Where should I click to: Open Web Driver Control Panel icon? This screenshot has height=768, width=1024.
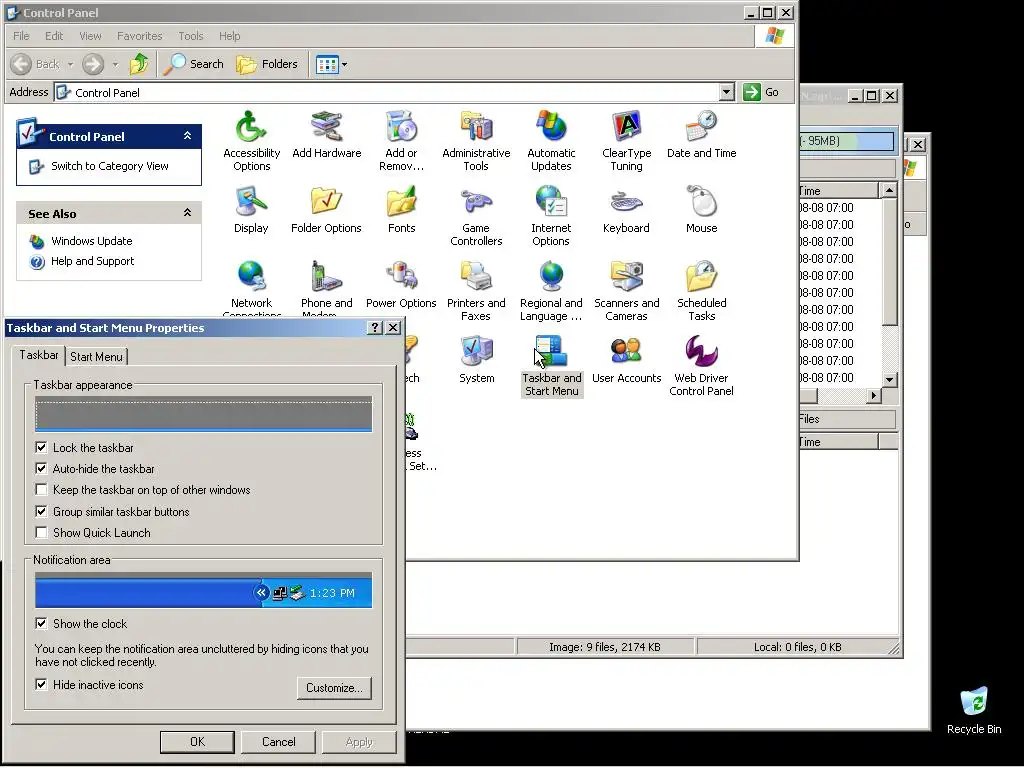701,366
